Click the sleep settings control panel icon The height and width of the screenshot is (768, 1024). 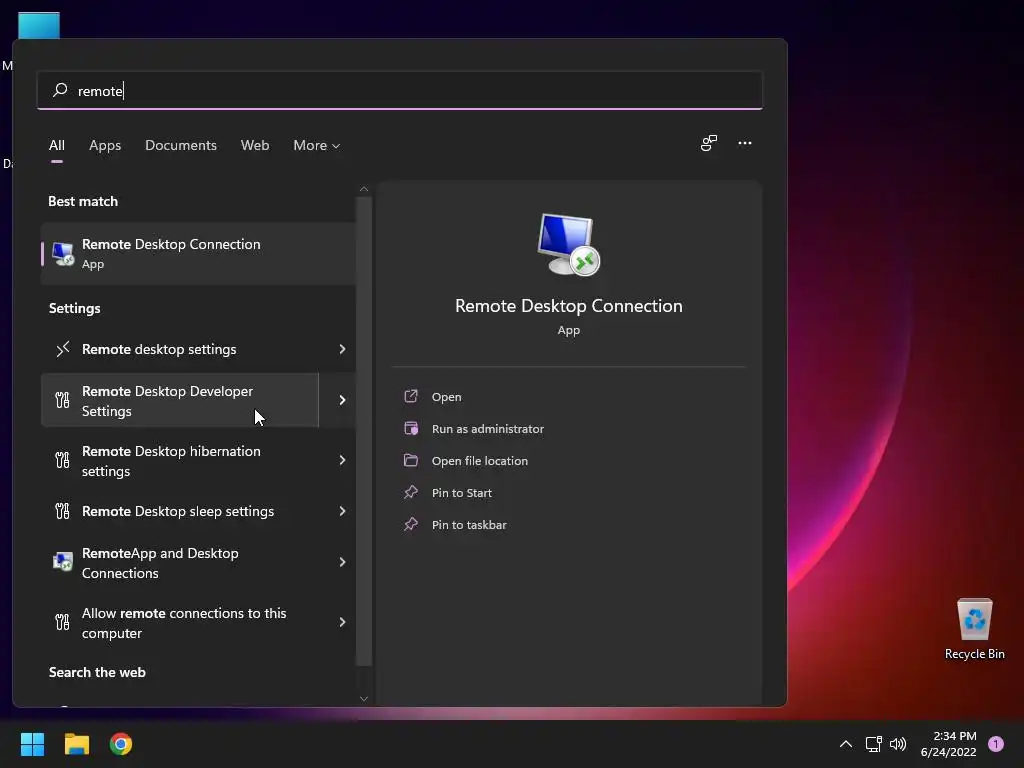tap(63, 511)
